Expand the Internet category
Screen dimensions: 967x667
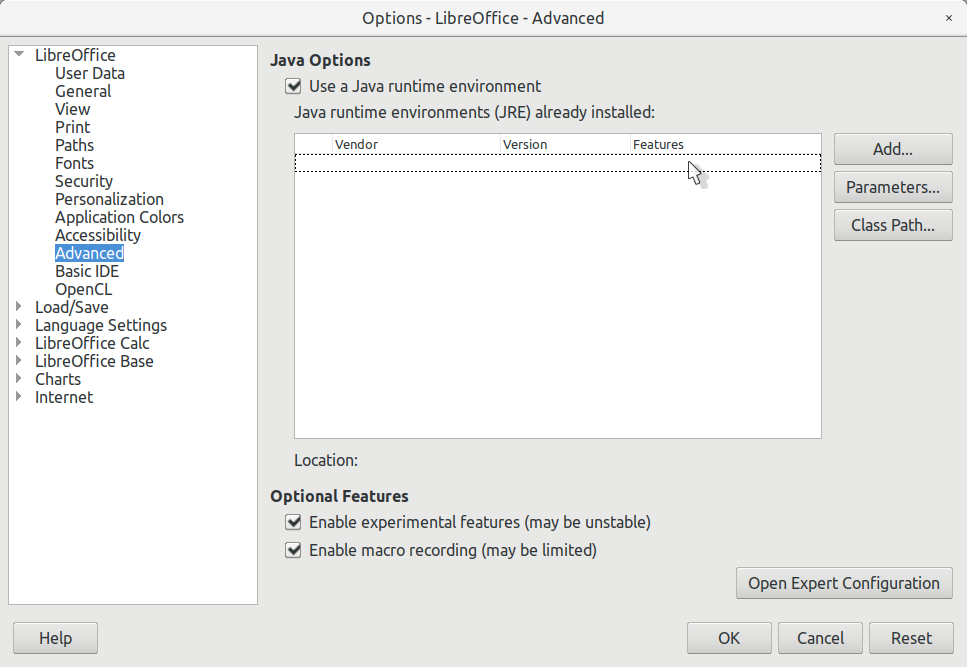19,397
